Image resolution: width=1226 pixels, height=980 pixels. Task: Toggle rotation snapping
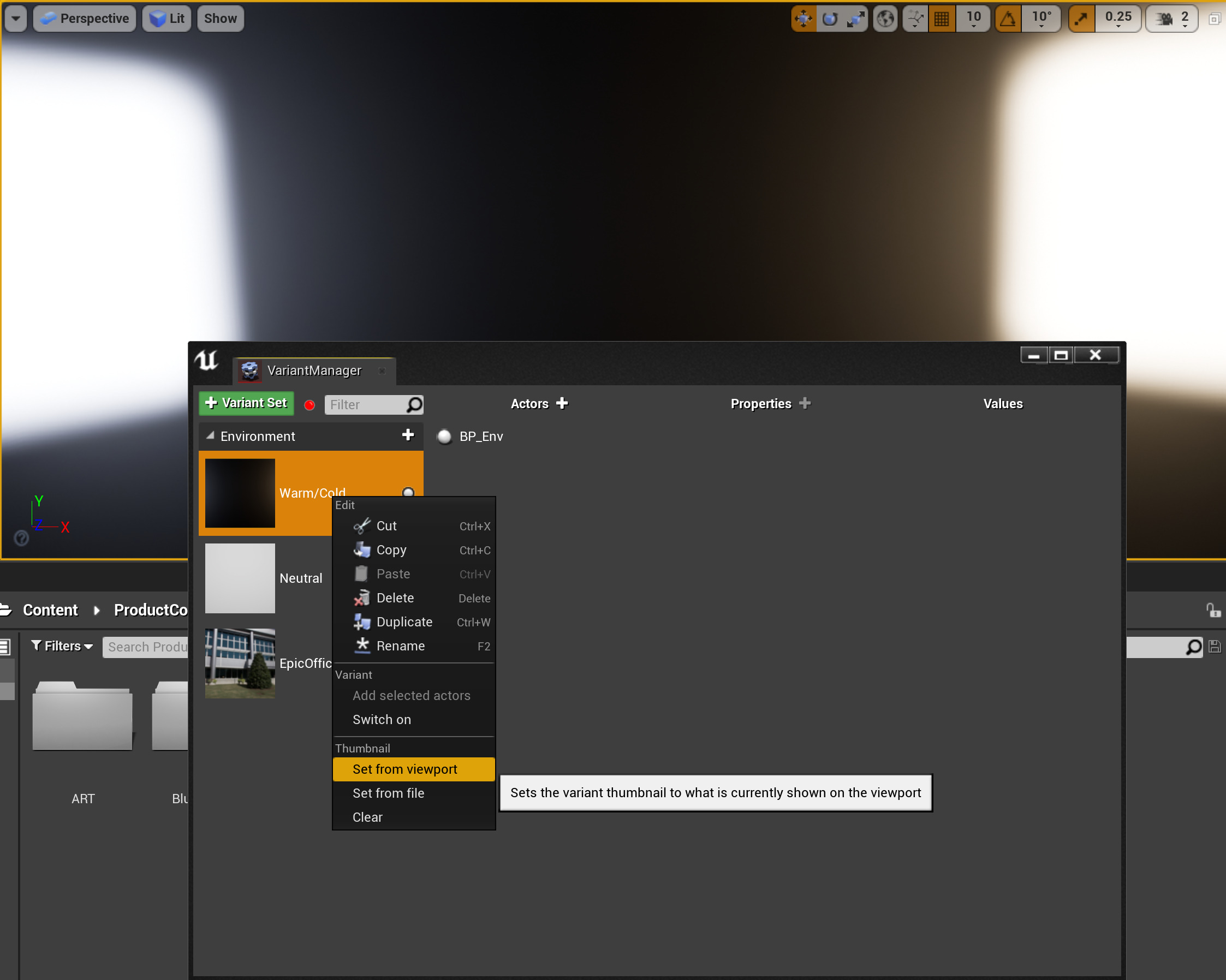(1008, 18)
